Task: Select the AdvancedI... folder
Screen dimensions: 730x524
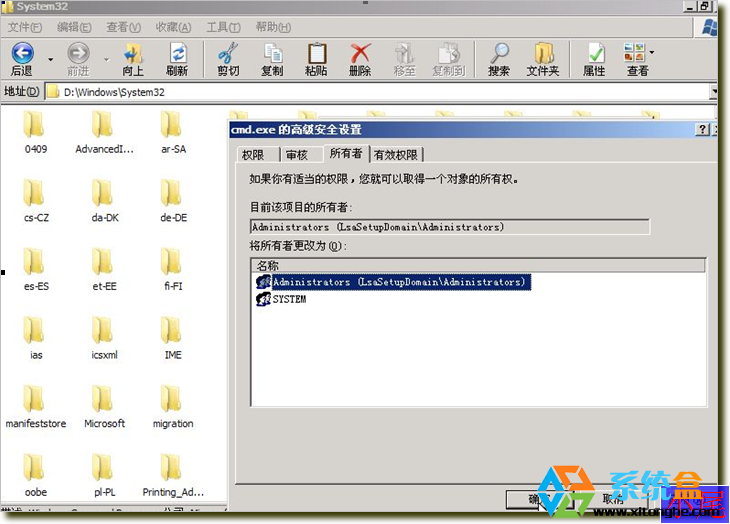Action: click(104, 132)
